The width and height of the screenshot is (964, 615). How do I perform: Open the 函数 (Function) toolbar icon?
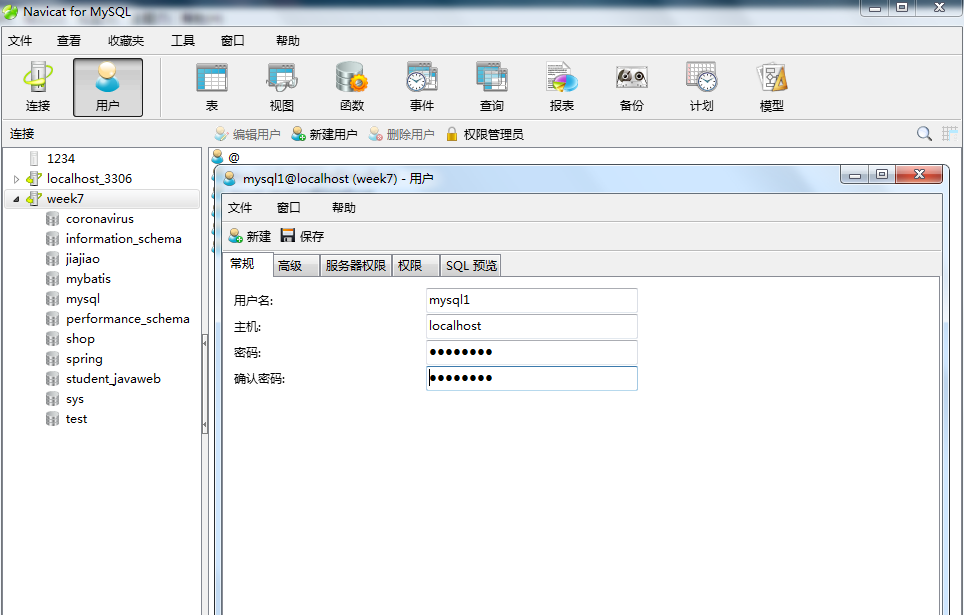coord(352,87)
